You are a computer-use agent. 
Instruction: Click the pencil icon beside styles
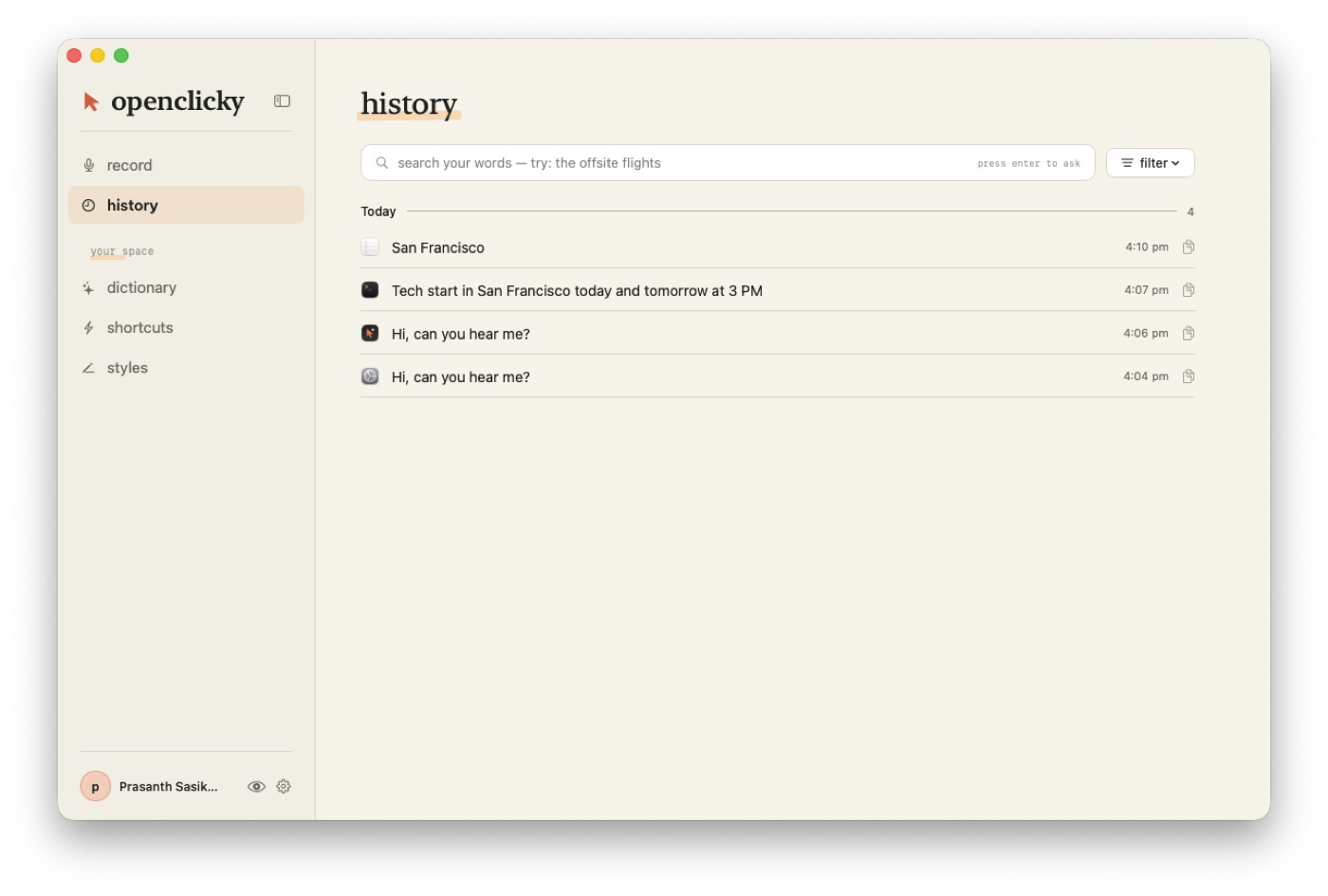coord(88,368)
